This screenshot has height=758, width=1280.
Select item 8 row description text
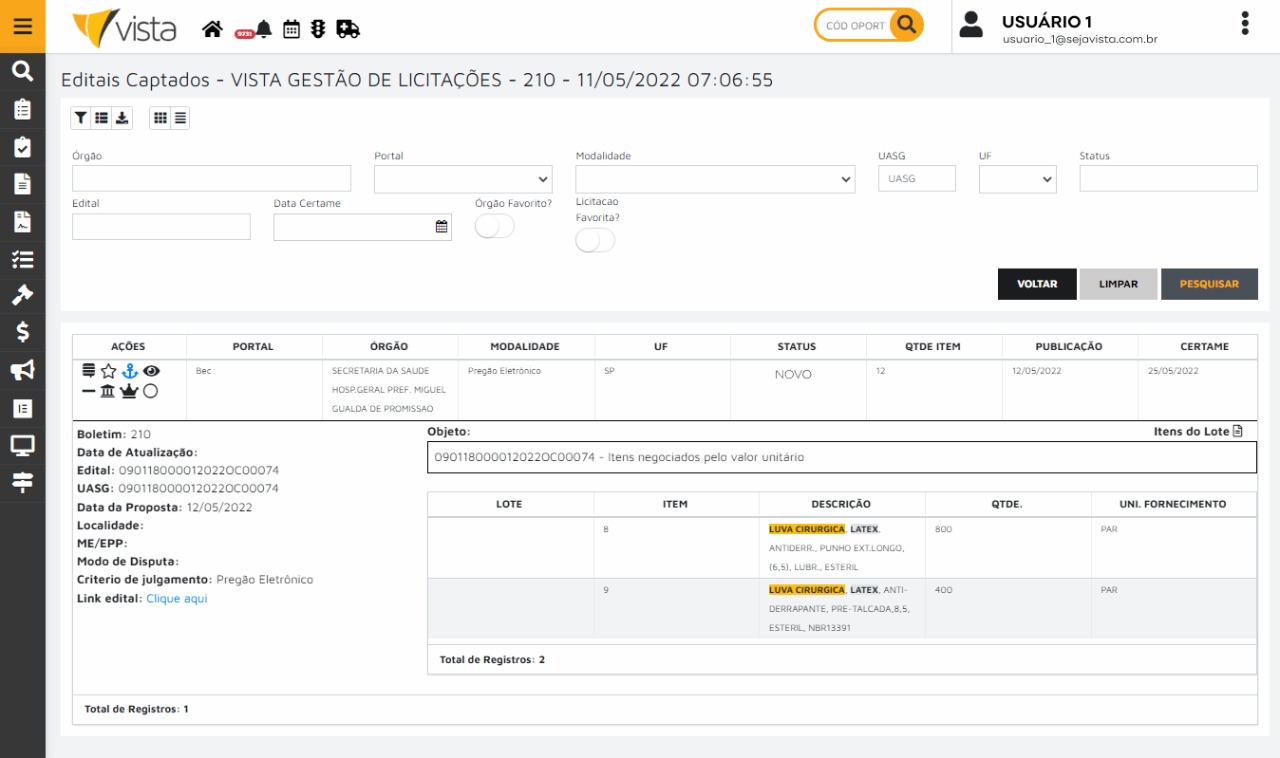click(836, 548)
